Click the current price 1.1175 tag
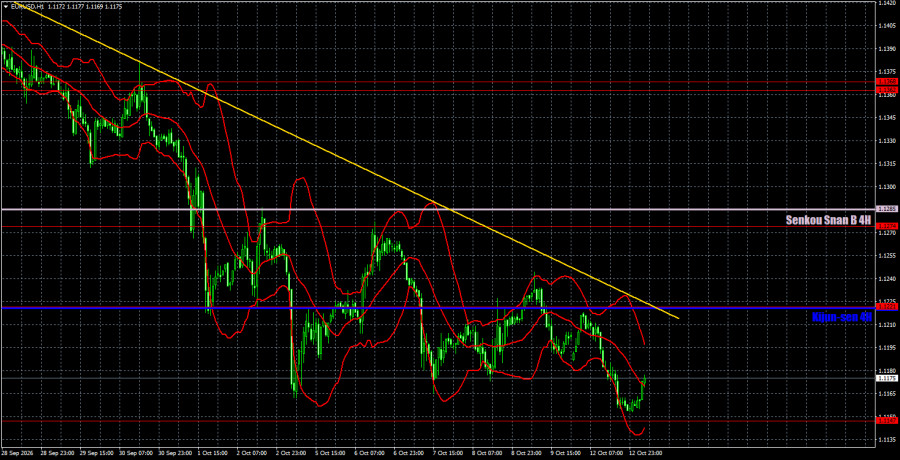The height and width of the screenshot is (460, 900). point(887,378)
